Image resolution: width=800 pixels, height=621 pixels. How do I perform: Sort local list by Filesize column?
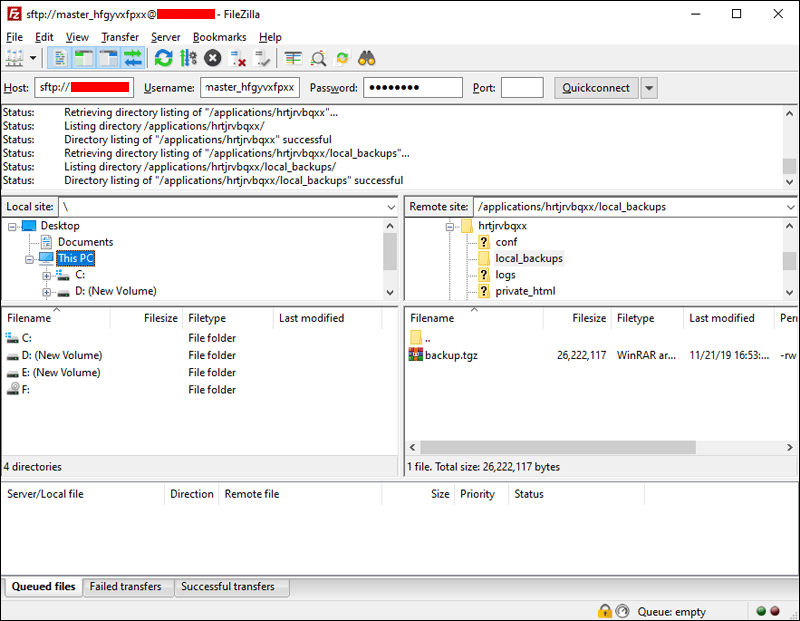click(146, 318)
